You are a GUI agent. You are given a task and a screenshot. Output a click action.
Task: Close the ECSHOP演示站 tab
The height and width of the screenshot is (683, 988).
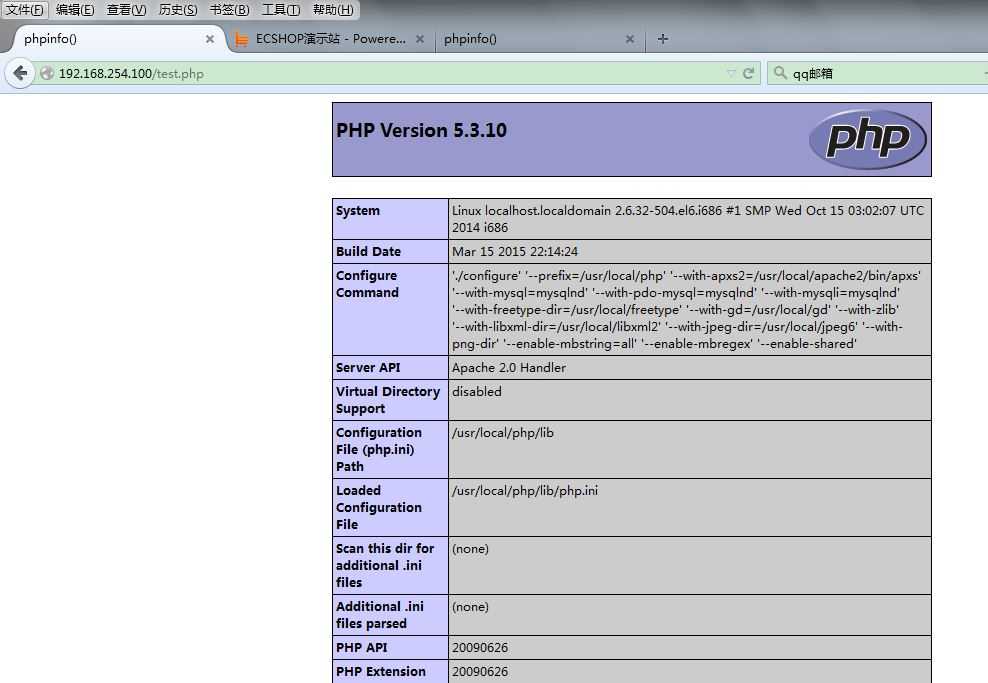tap(420, 39)
